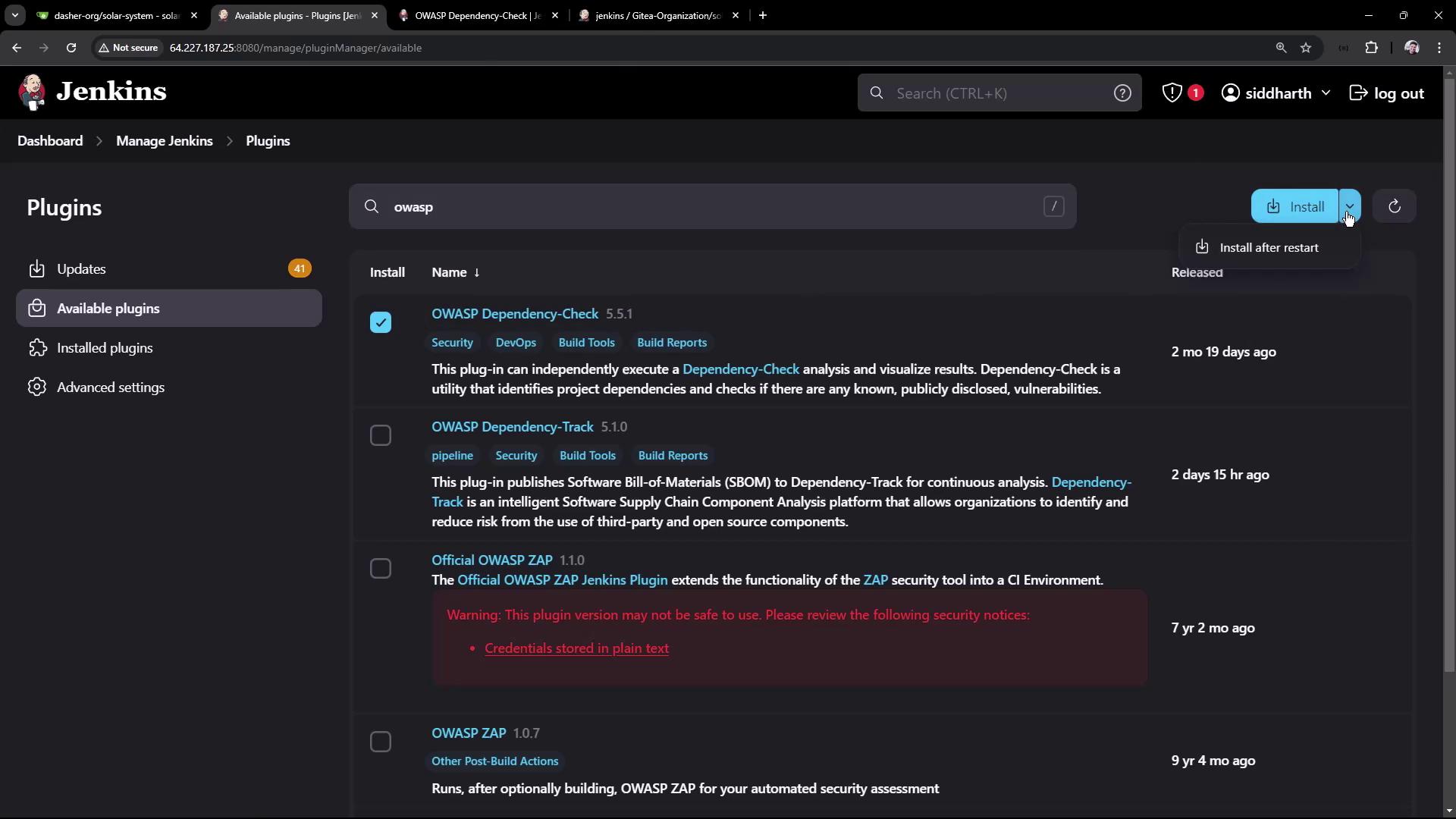
Task: Select the Official OWASP ZAP checkbox
Action: (381, 569)
